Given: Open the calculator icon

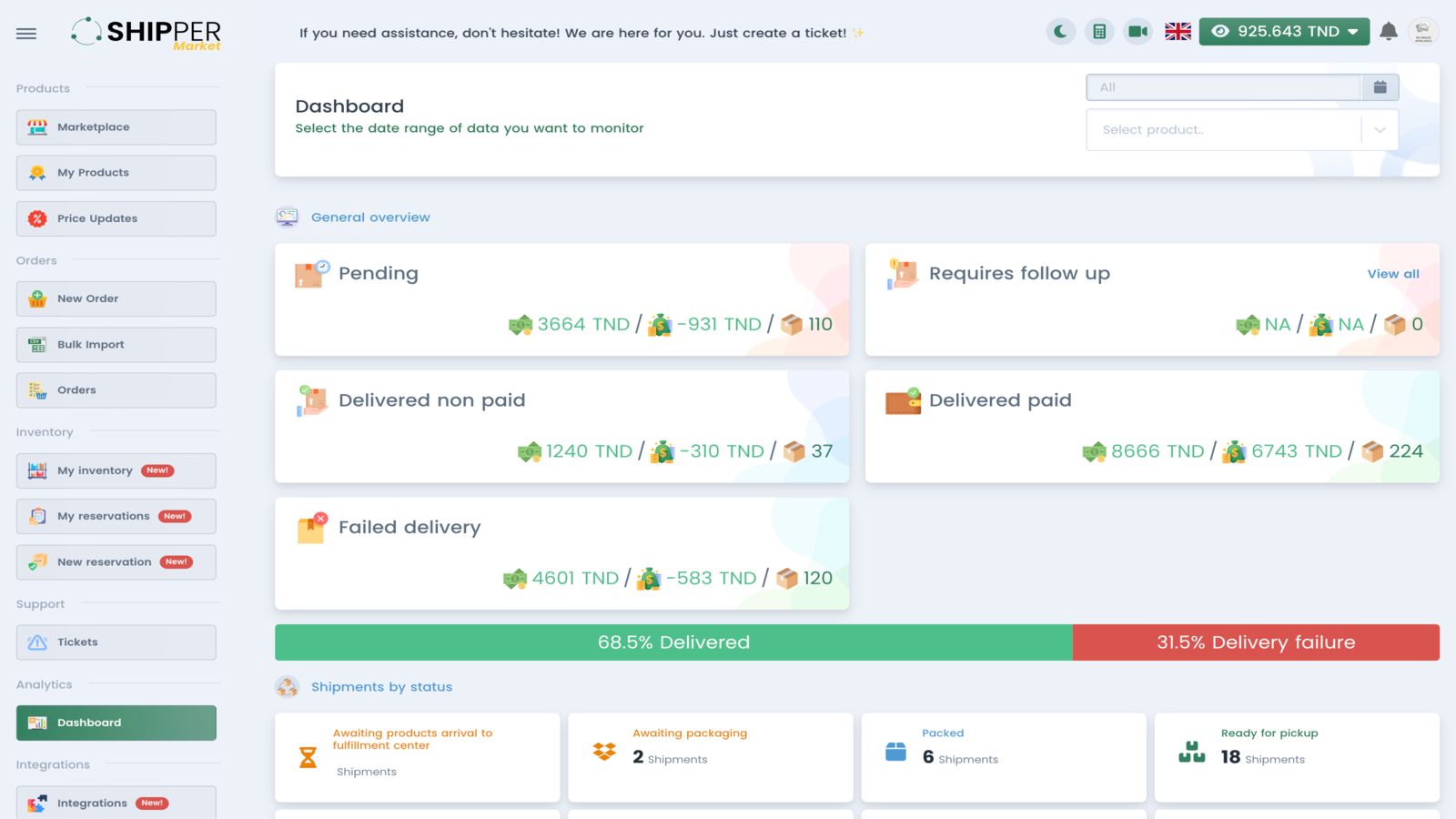Looking at the screenshot, I should 1099,32.
